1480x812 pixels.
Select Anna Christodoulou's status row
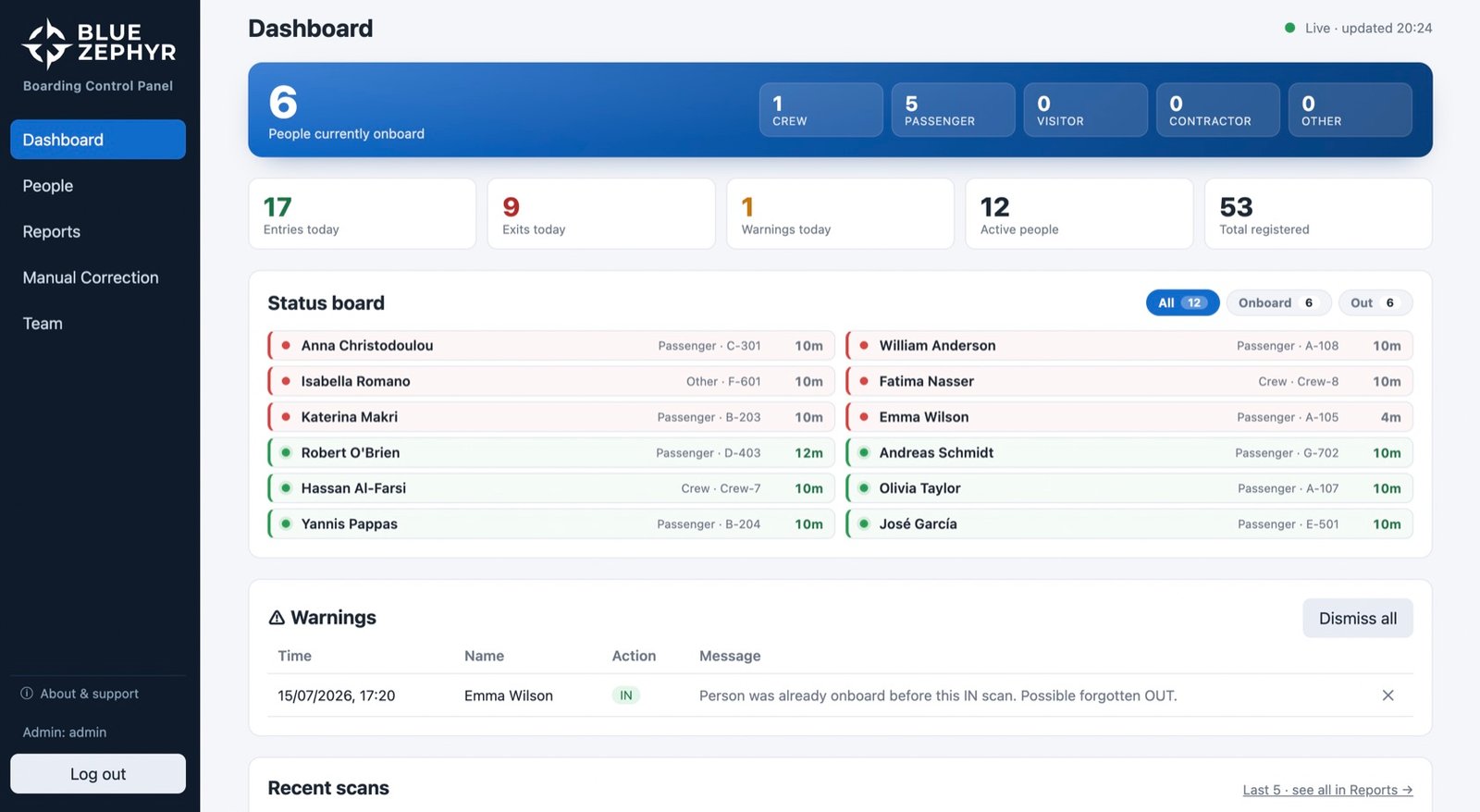tap(551, 345)
